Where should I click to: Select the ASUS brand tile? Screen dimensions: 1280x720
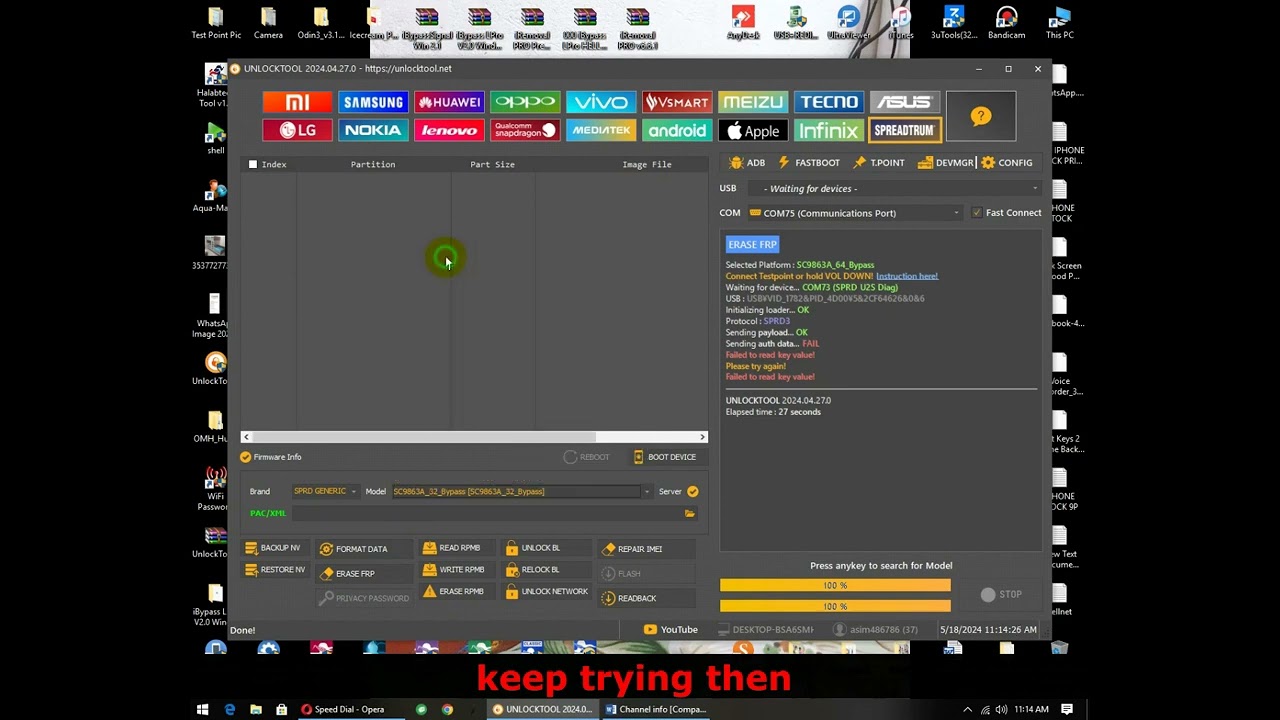pos(905,102)
